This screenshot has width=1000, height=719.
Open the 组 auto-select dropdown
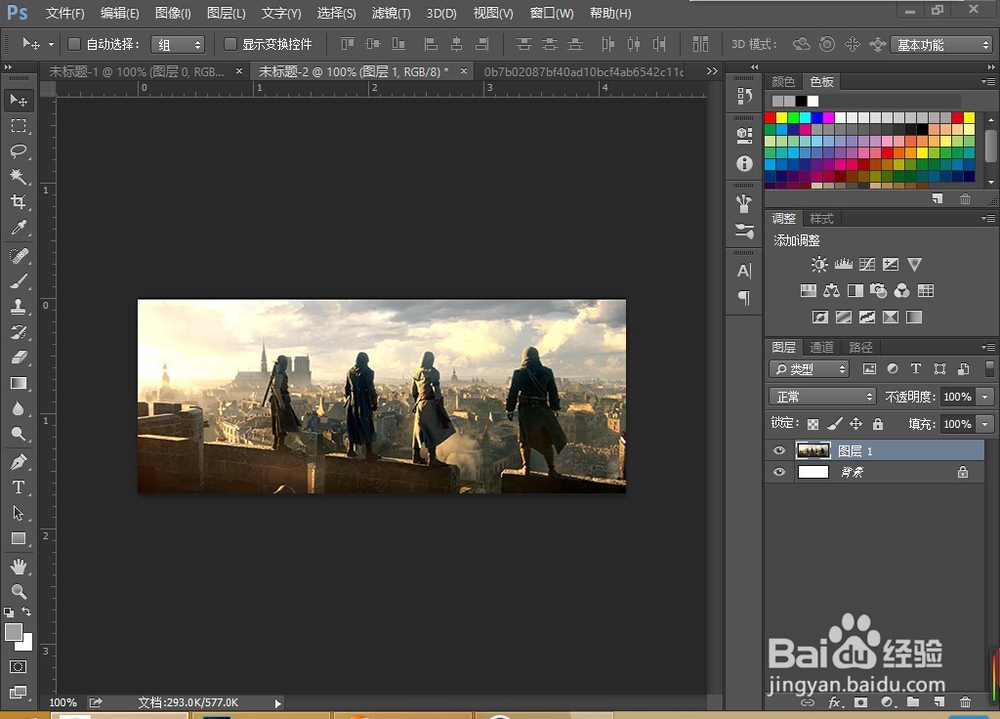coord(177,44)
